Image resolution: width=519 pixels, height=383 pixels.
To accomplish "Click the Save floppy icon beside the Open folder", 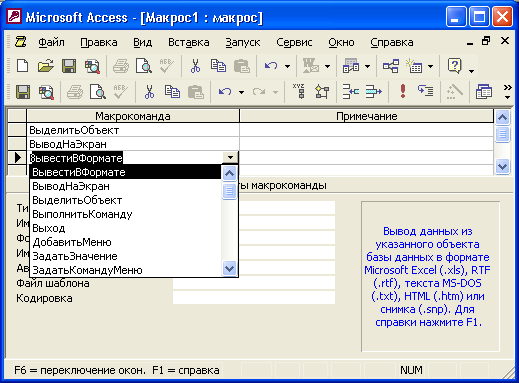I will [x=69, y=66].
